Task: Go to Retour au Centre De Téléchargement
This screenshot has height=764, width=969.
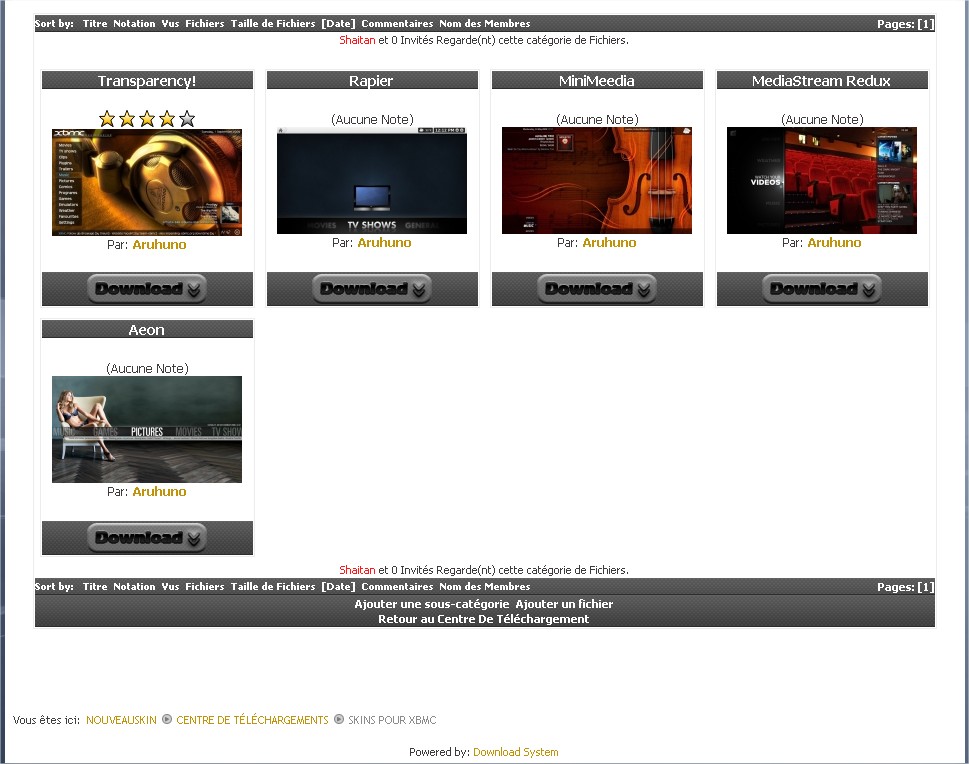Action: point(484,619)
